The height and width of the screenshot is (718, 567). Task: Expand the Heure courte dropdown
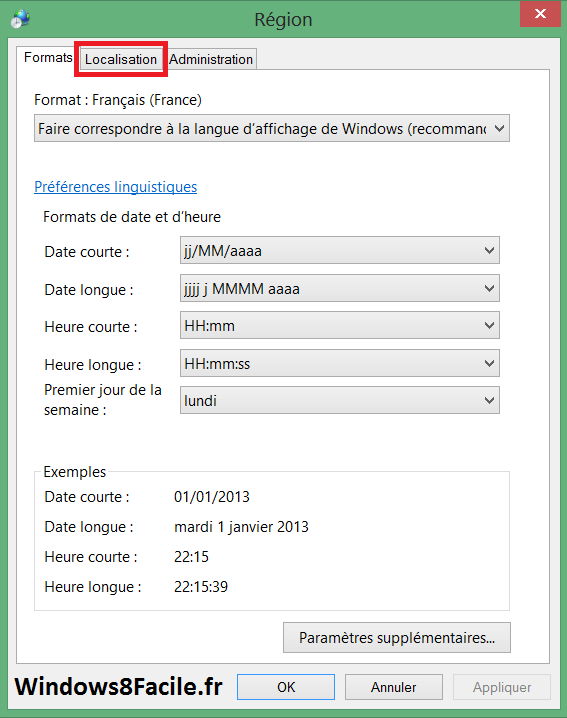pos(339,326)
